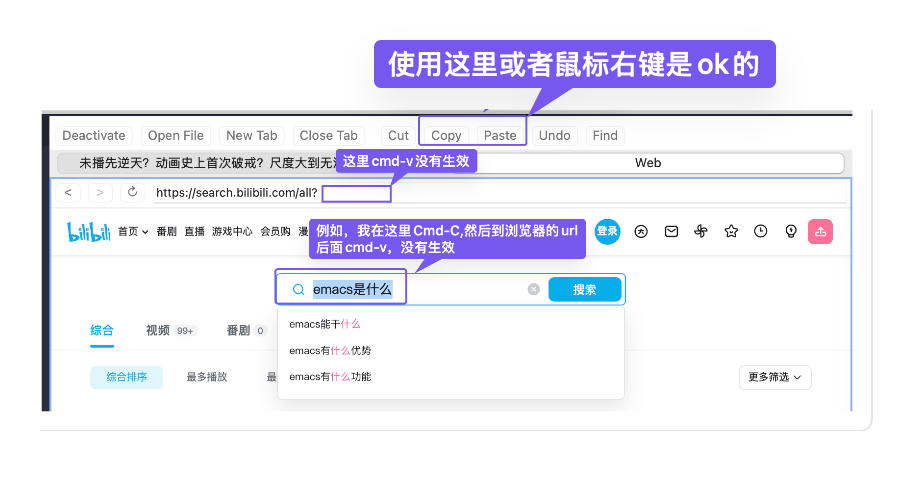Reload the page with the refresh icon

coord(132,192)
